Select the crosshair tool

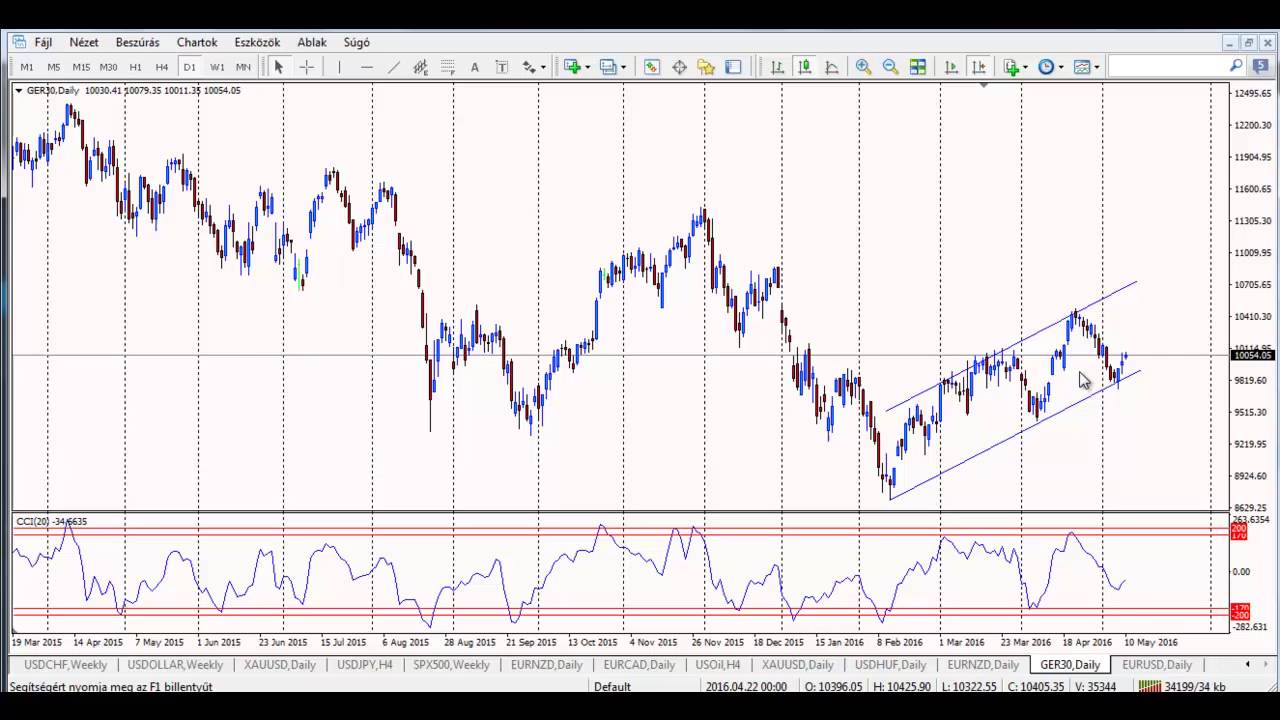coord(307,67)
